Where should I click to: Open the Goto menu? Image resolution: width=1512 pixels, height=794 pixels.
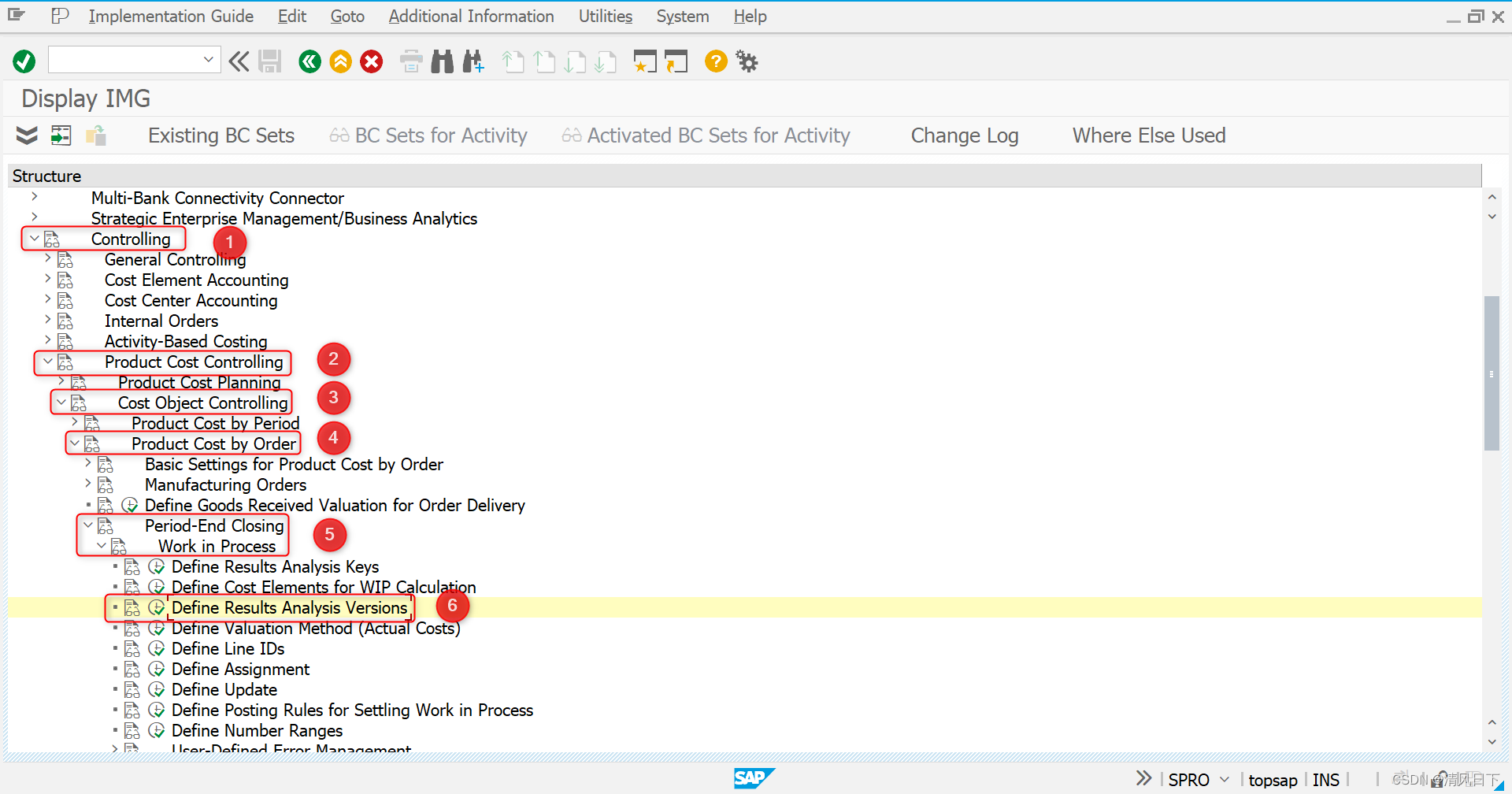click(x=347, y=16)
